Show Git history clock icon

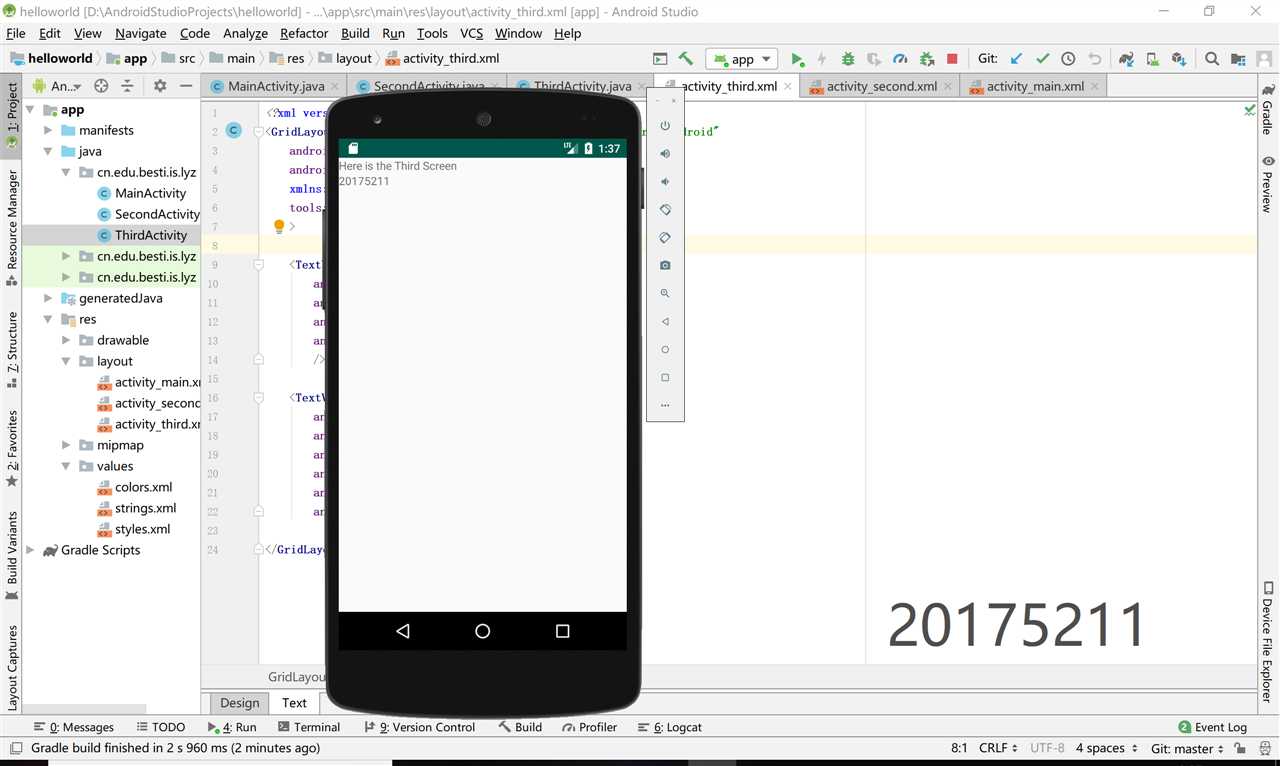click(1068, 59)
